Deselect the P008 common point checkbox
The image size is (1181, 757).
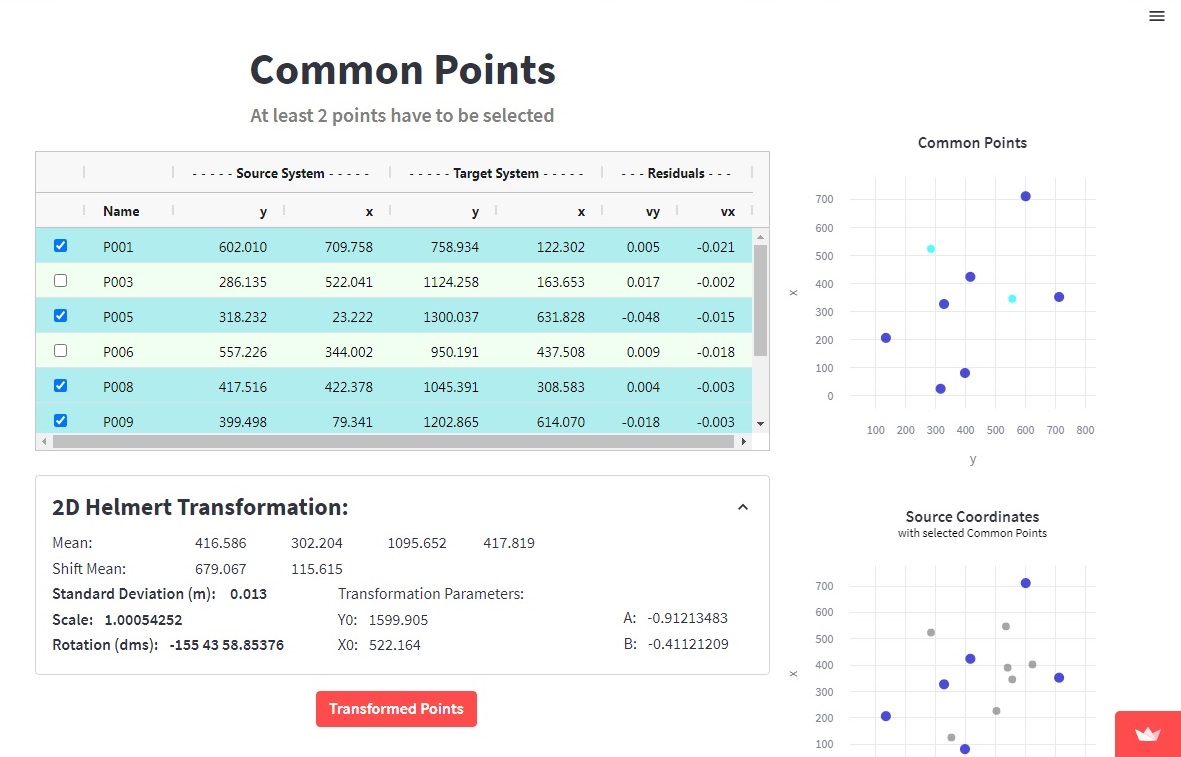(60, 386)
